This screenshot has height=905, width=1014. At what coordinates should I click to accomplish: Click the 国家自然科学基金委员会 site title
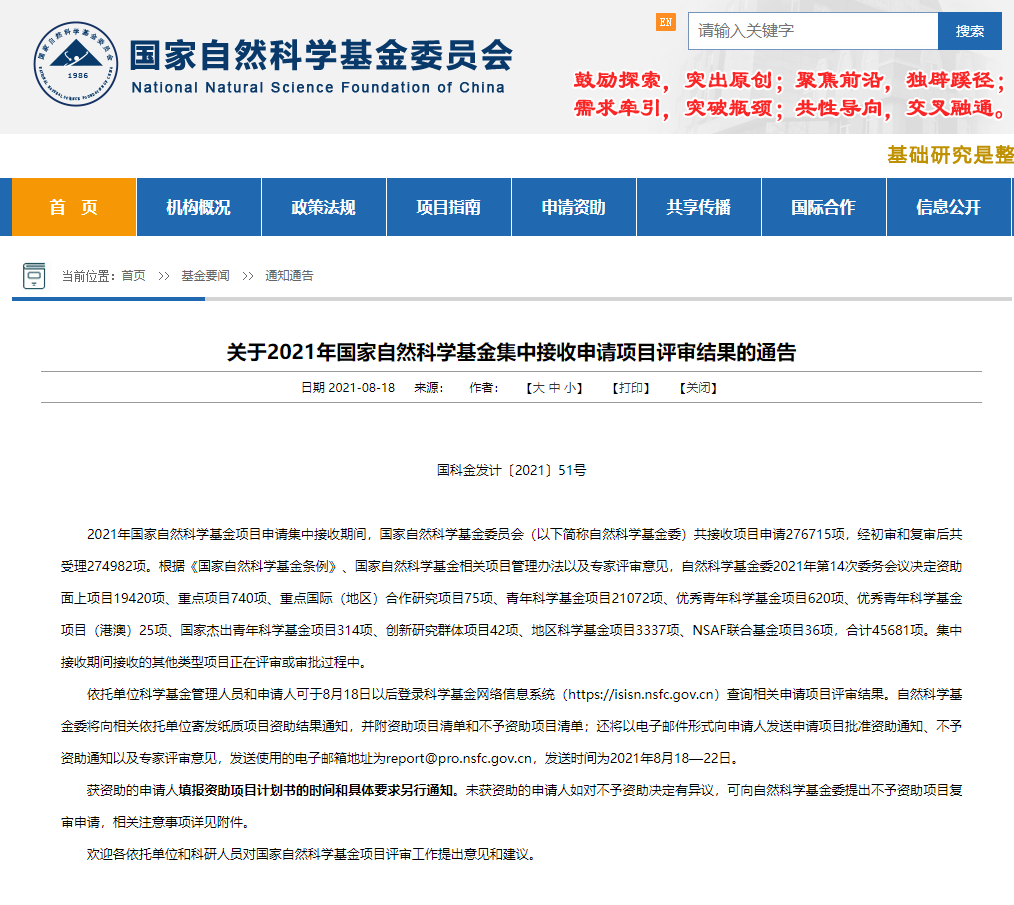pos(321,55)
